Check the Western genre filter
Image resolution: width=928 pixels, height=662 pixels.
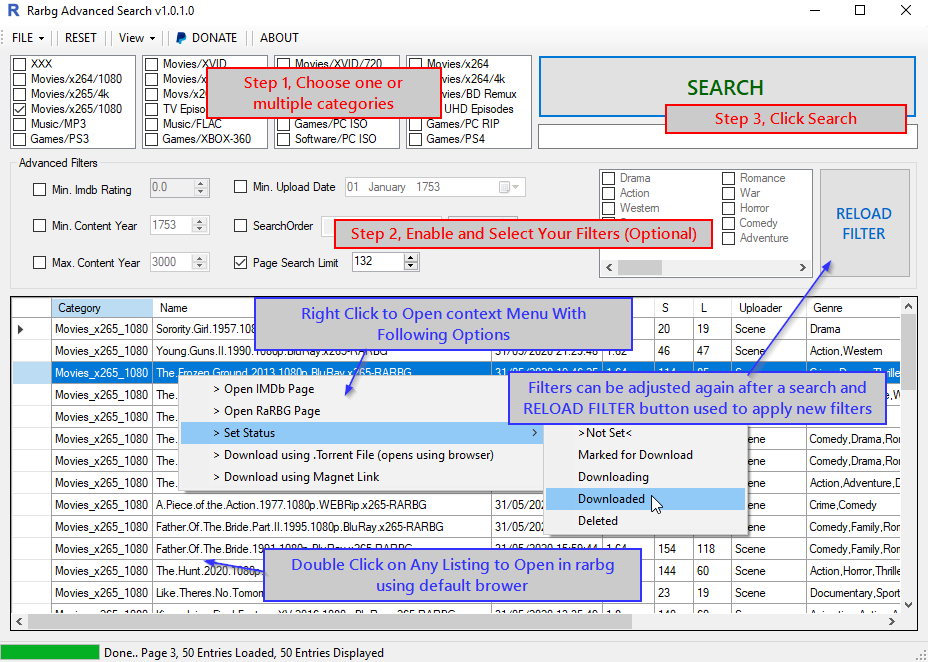[x=608, y=208]
